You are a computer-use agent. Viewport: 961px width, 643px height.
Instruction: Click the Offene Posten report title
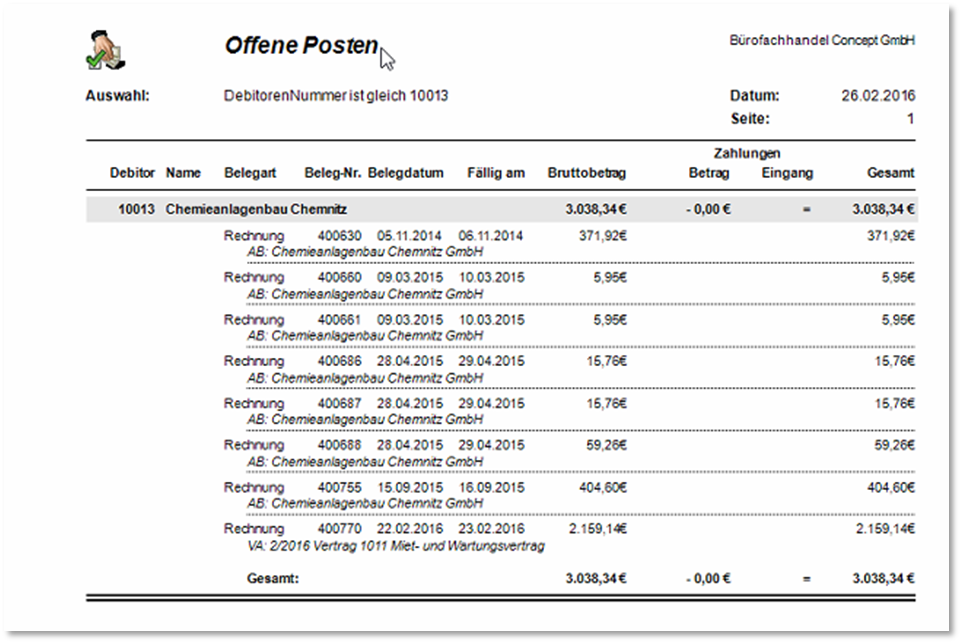click(x=301, y=46)
